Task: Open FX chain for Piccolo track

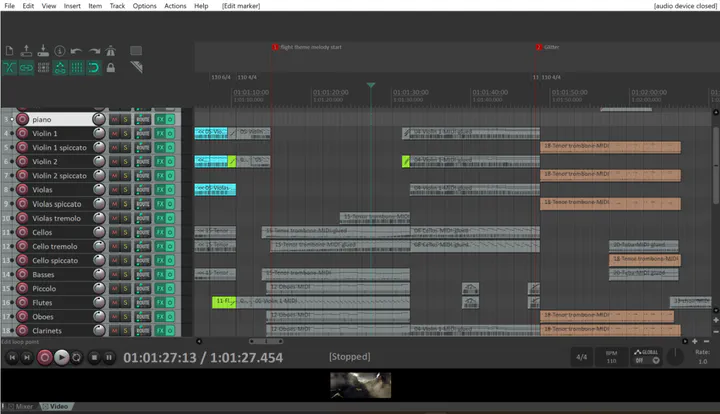Action: point(160,289)
